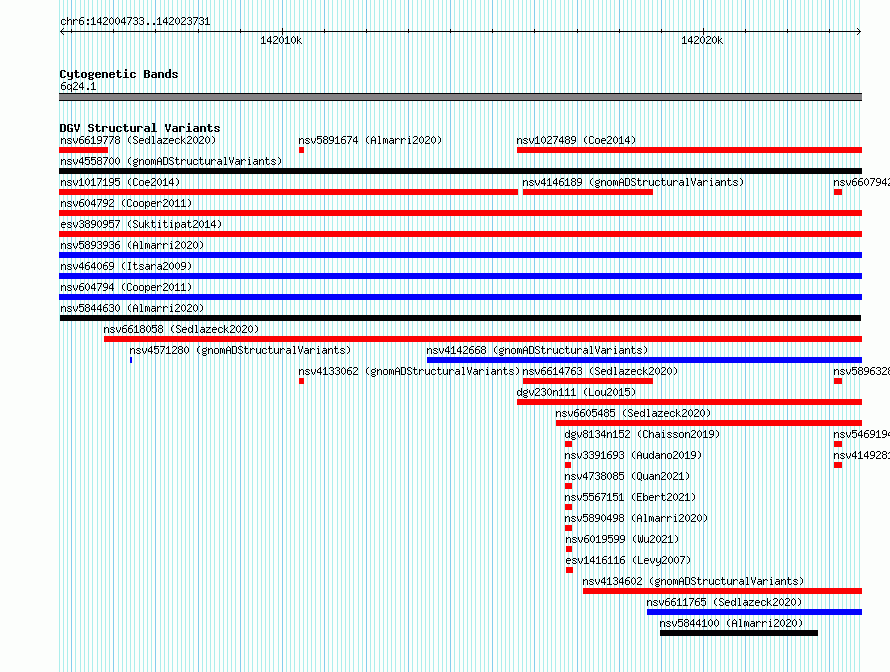Click the nsv604792 (Cooper2011) label

[x=126, y=203]
